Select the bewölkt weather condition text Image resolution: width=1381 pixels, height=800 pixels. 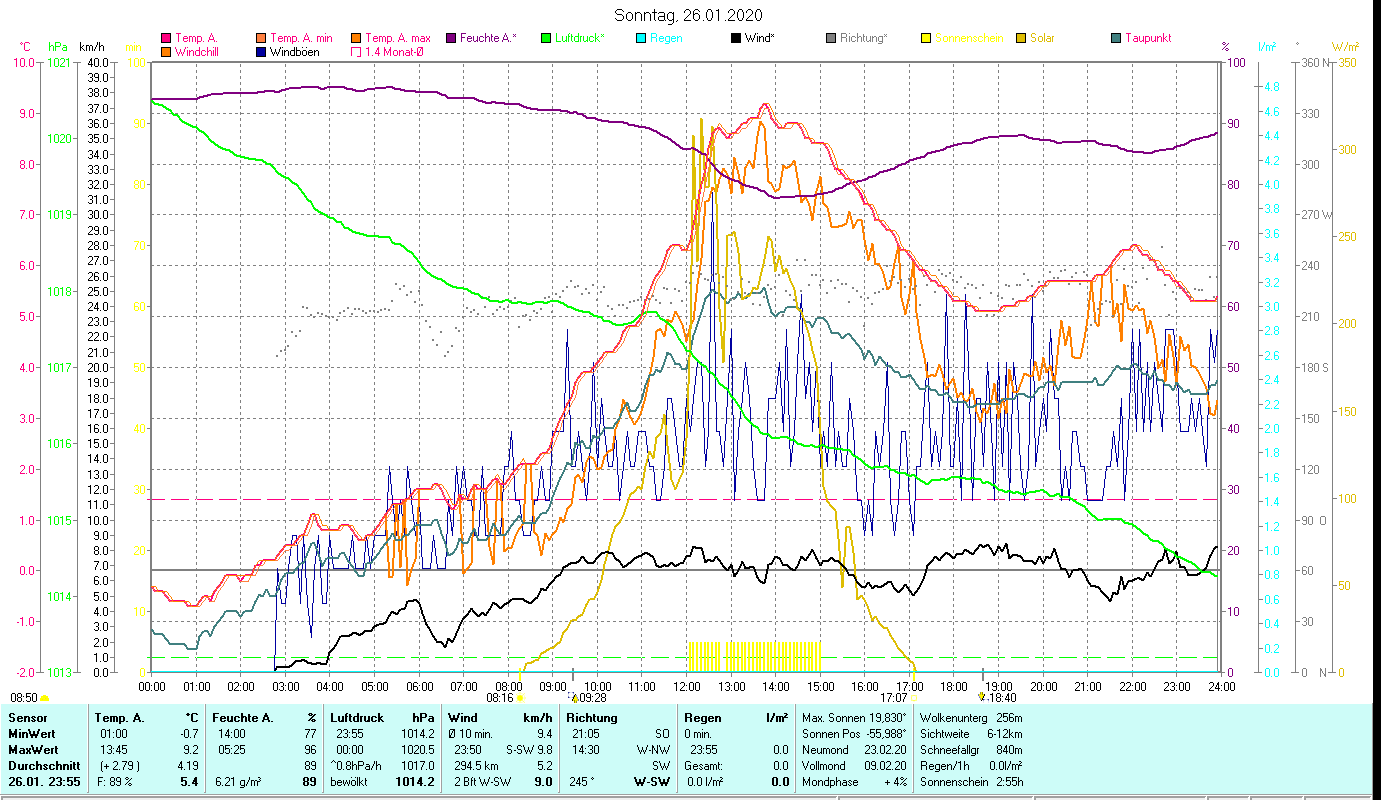(x=350, y=782)
